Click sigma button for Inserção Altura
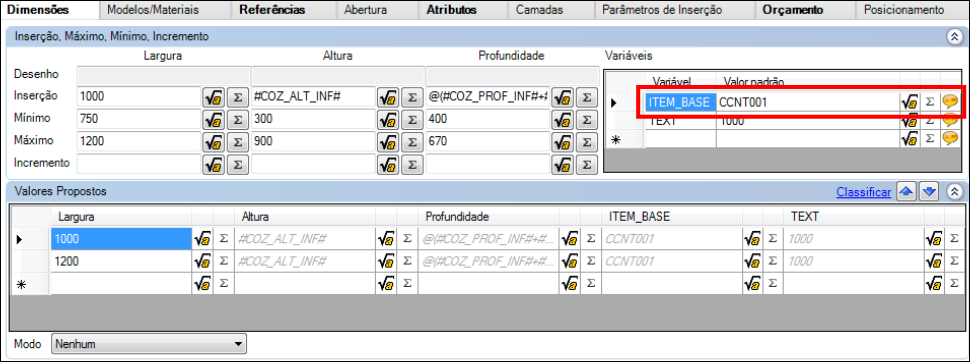This screenshot has height=362, width=970. tap(411, 97)
